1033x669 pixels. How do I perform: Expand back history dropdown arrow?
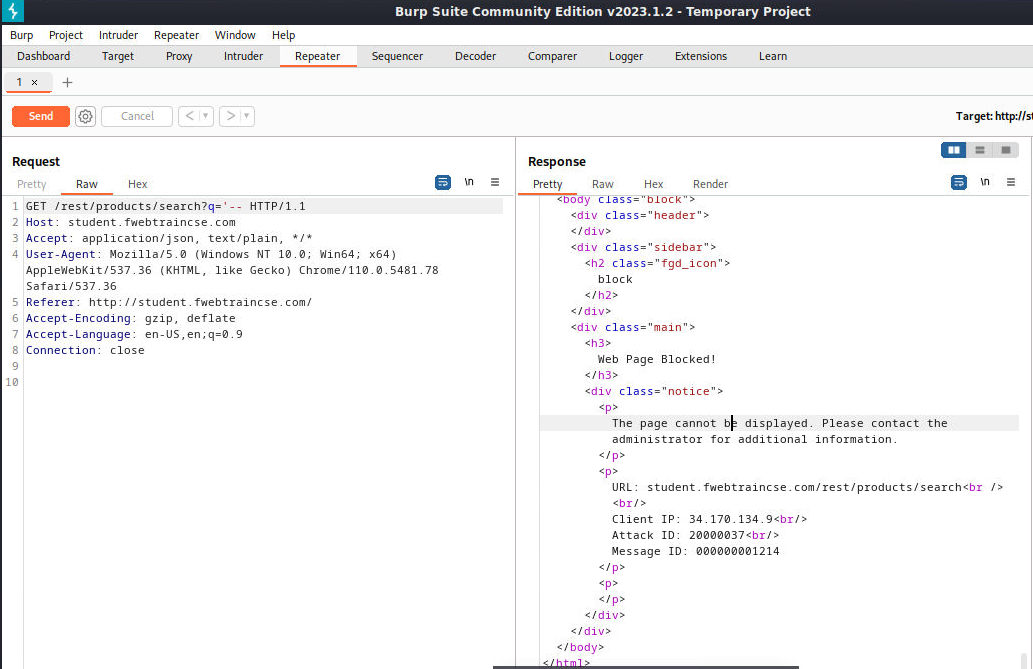tap(206, 117)
